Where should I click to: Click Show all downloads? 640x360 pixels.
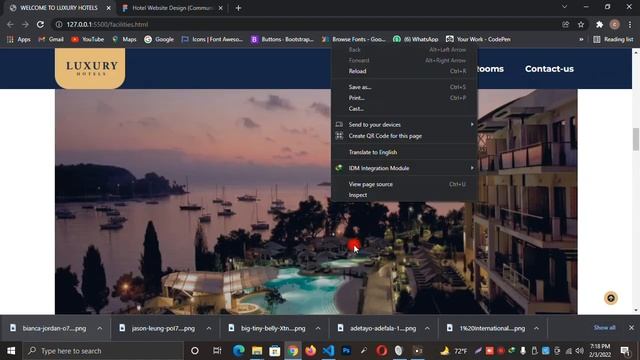pyautogui.click(x=604, y=328)
